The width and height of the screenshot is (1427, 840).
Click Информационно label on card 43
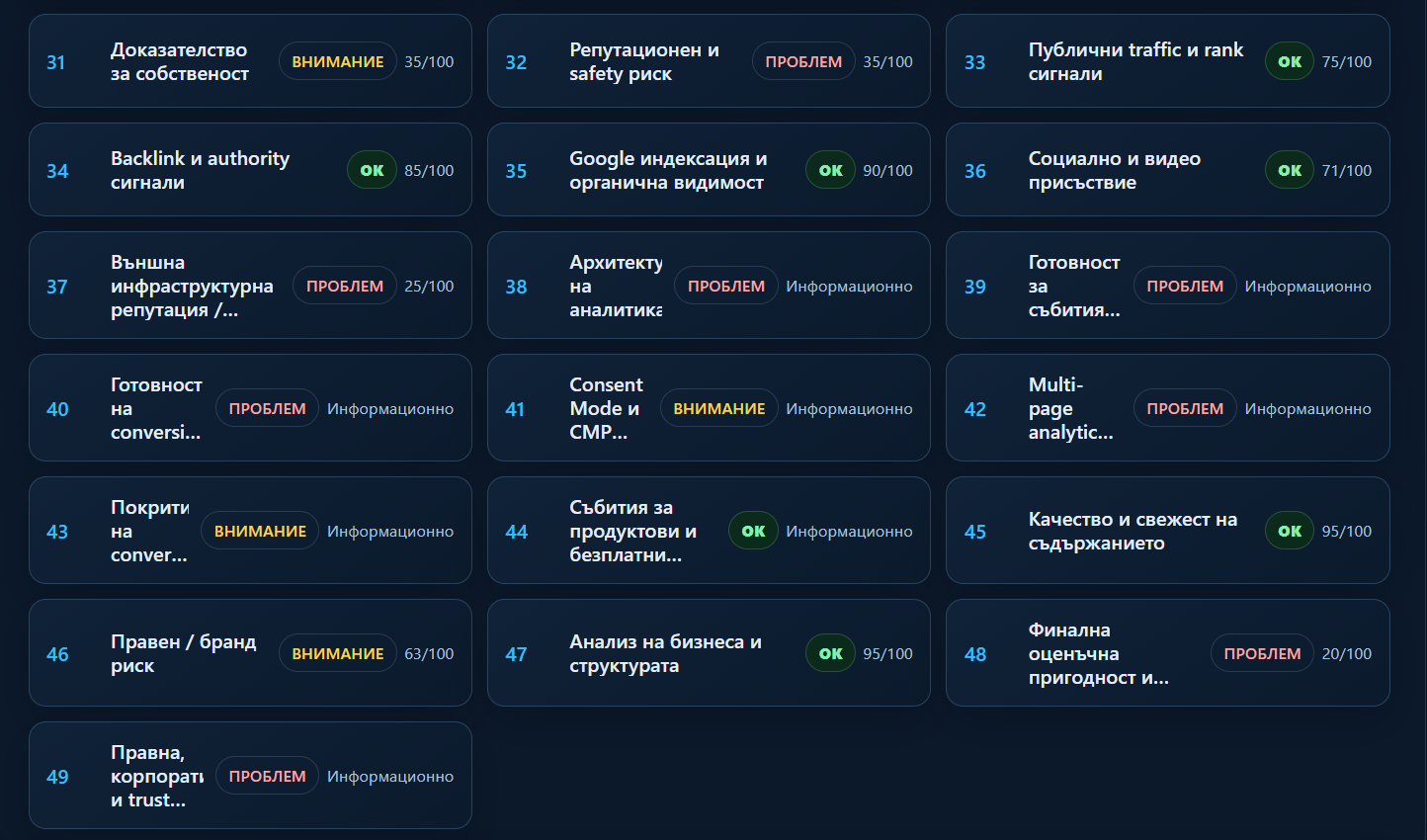(390, 531)
